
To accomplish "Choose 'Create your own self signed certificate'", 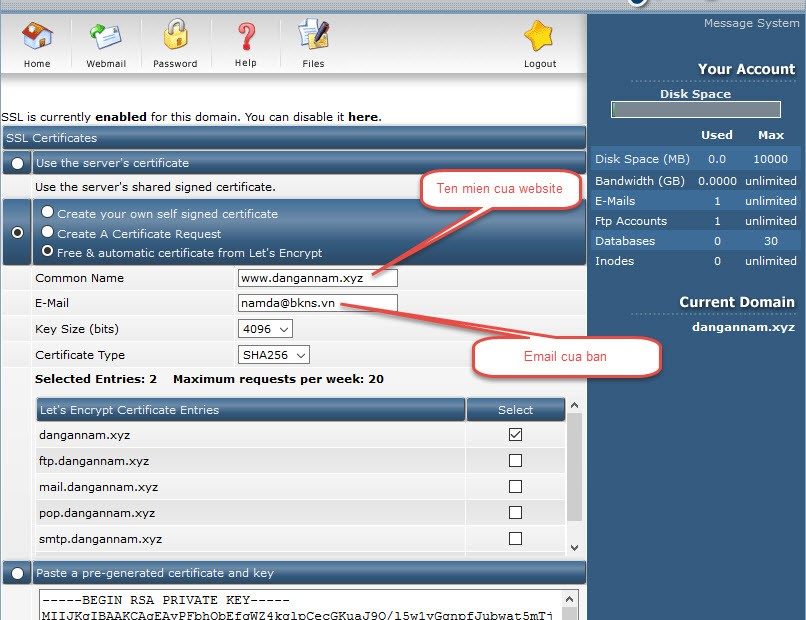I will (49, 211).
